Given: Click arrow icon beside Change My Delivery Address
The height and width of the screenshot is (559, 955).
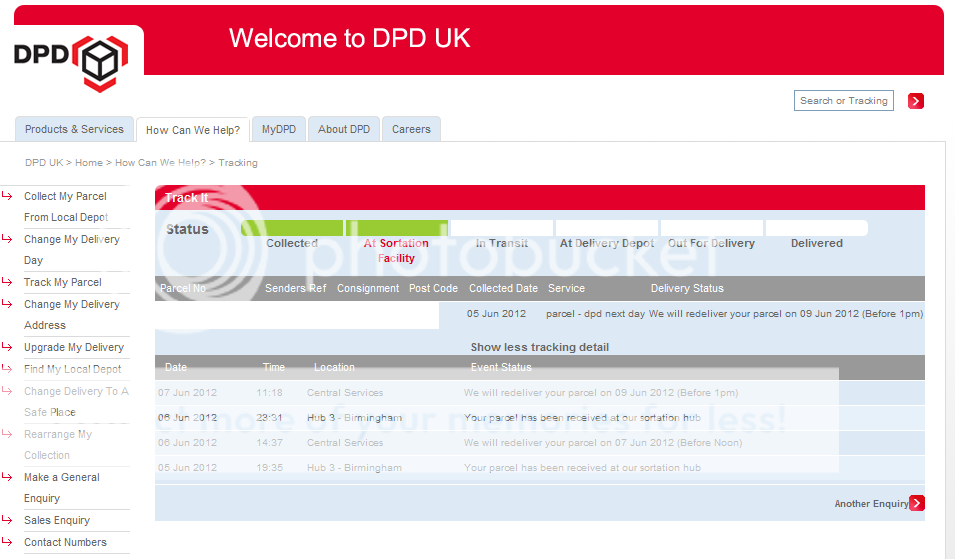Looking at the screenshot, I should (x=7, y=303).
